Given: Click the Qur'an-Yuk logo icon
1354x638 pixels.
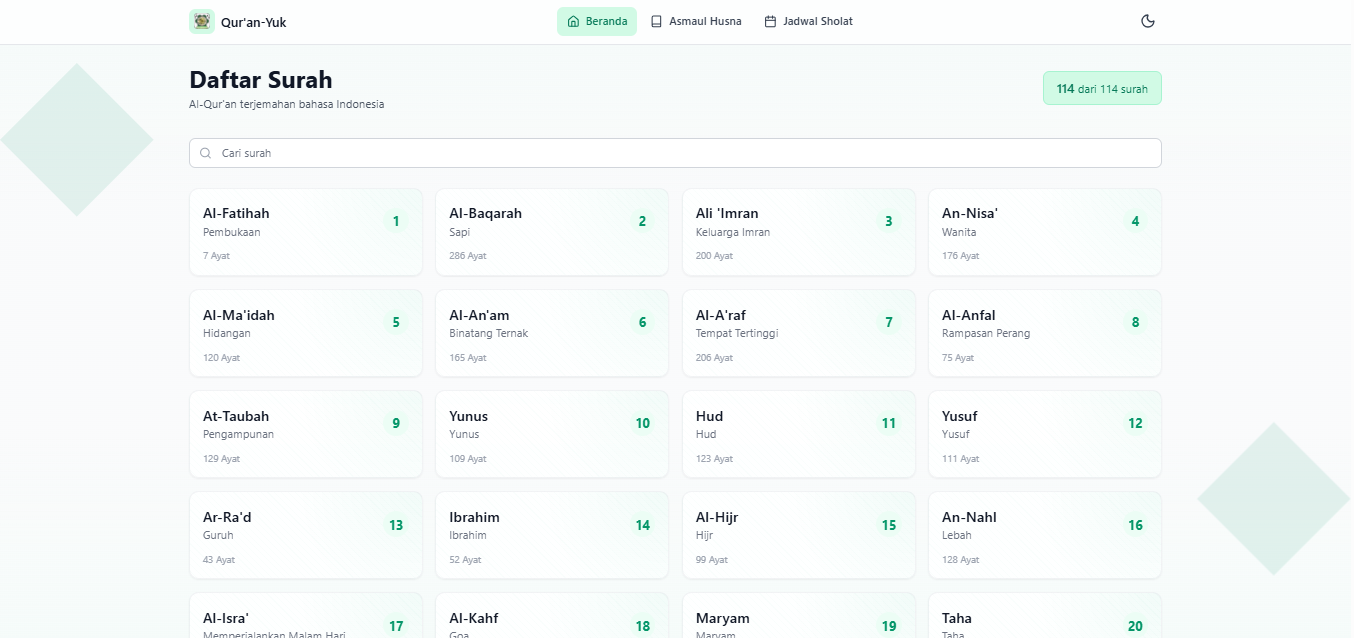Looking at the screenshot, I should pyautogui.click(x=202, y=21).
